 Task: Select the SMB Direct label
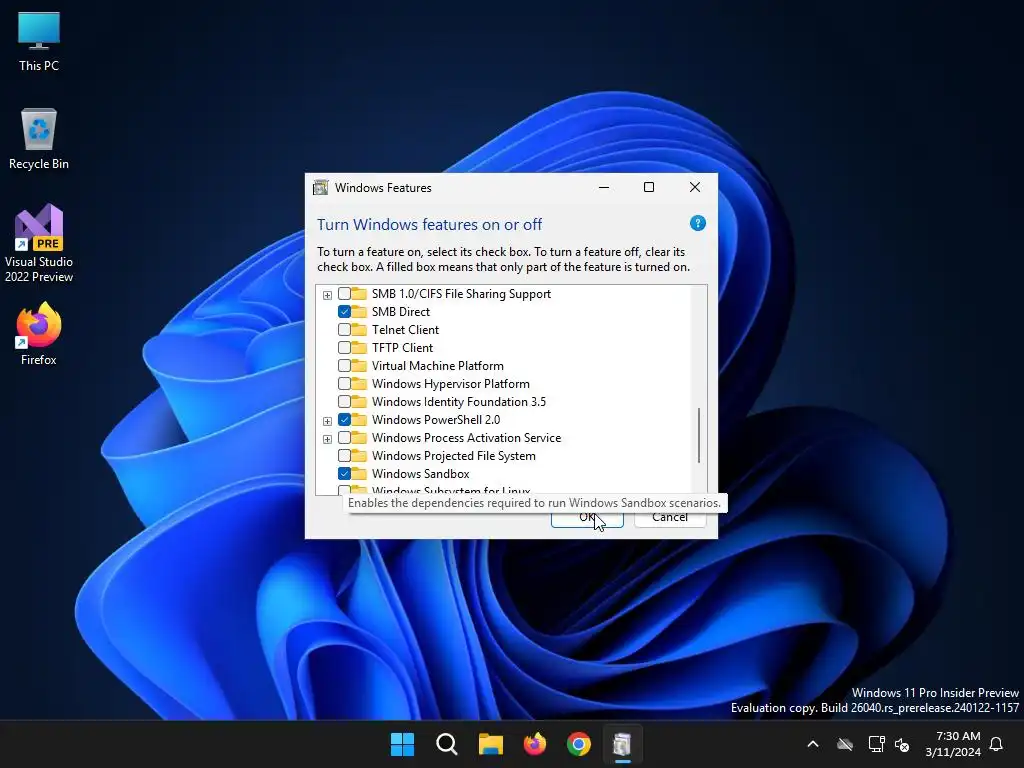click(x=401, y=312)
